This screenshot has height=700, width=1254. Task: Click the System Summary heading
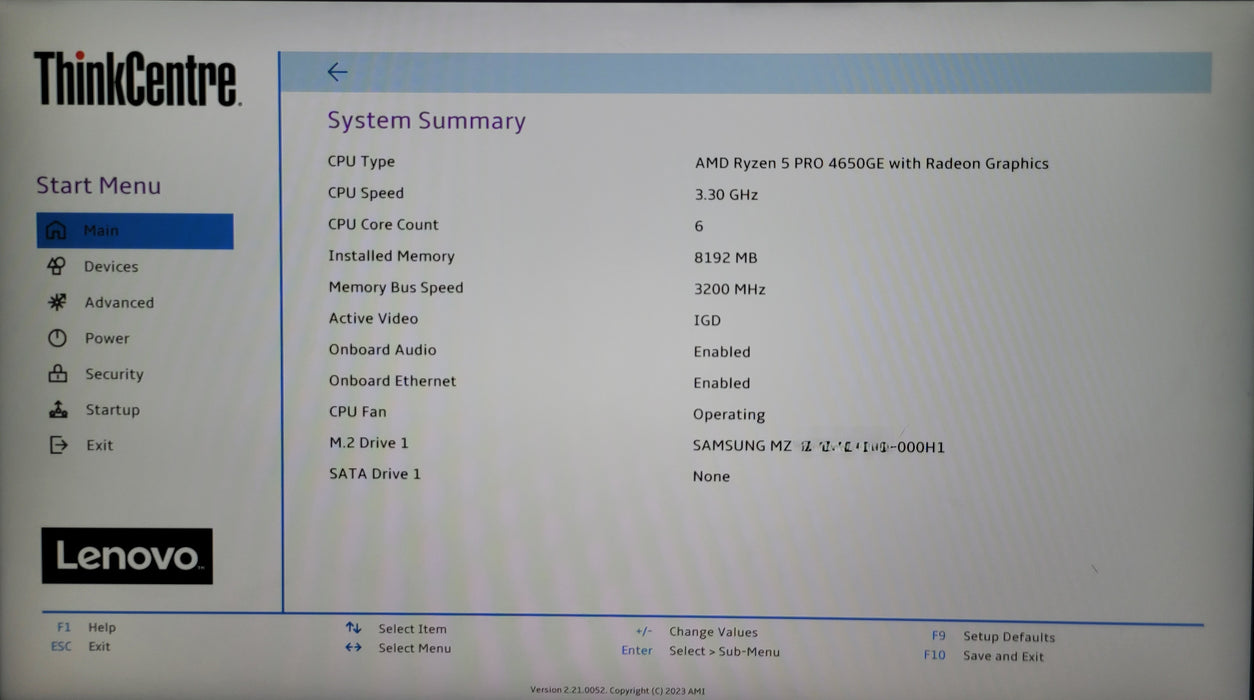[x=427, y=121]
